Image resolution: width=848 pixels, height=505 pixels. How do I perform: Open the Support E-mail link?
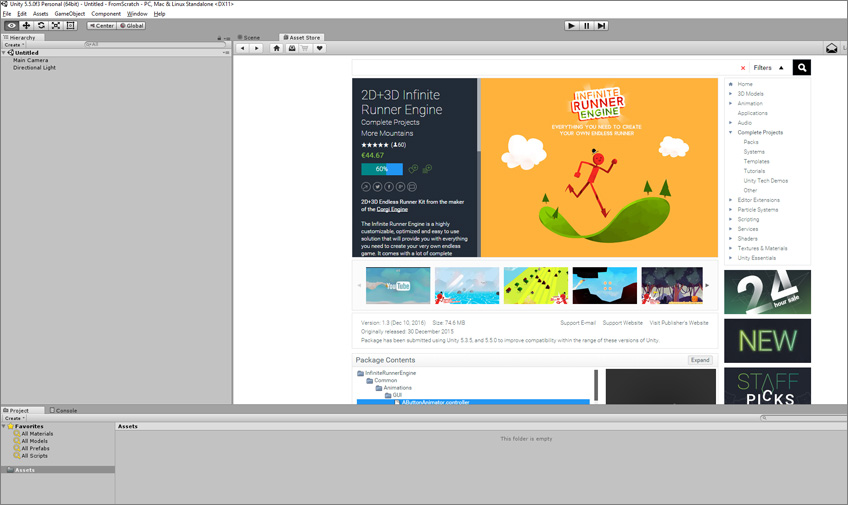coord(578,323)
